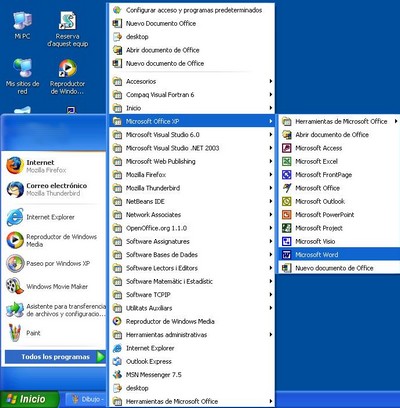Click the Microsoft Word icon
400x408 pixels.
[286, 255]
